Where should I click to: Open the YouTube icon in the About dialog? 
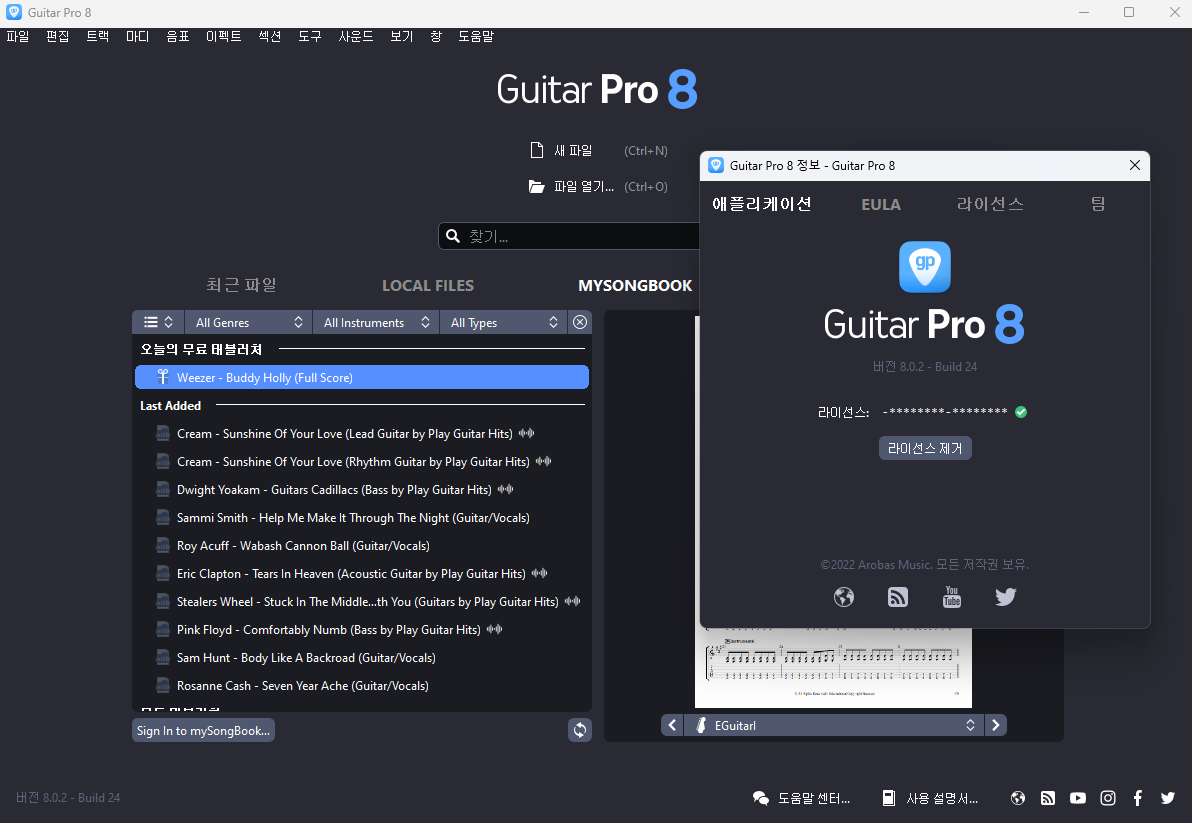(x=952, y=597)
